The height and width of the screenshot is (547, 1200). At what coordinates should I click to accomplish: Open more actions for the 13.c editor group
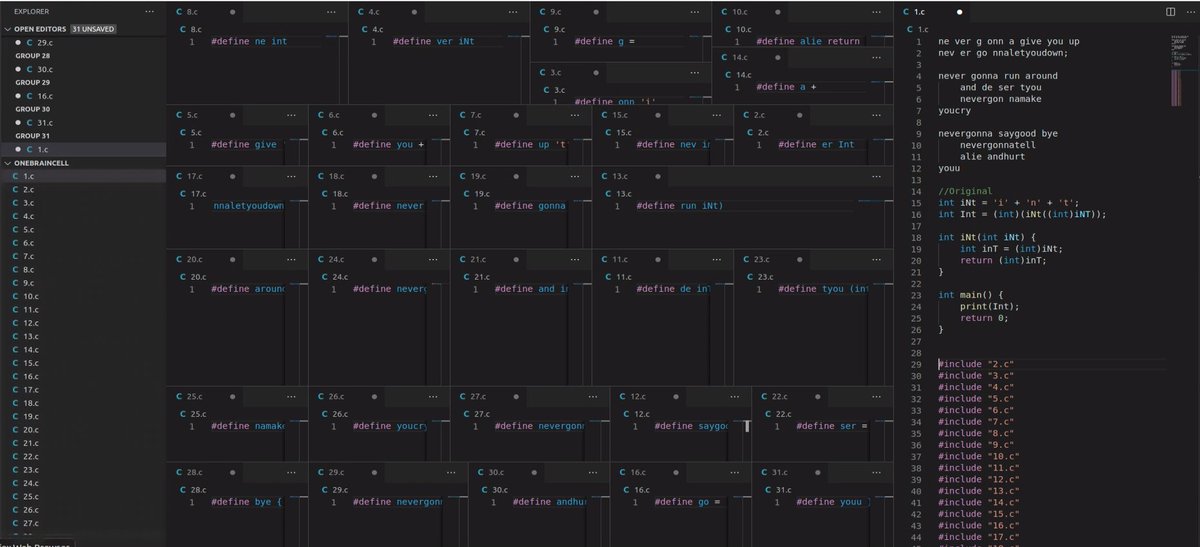pyautogui.click(x=877, y=175)
